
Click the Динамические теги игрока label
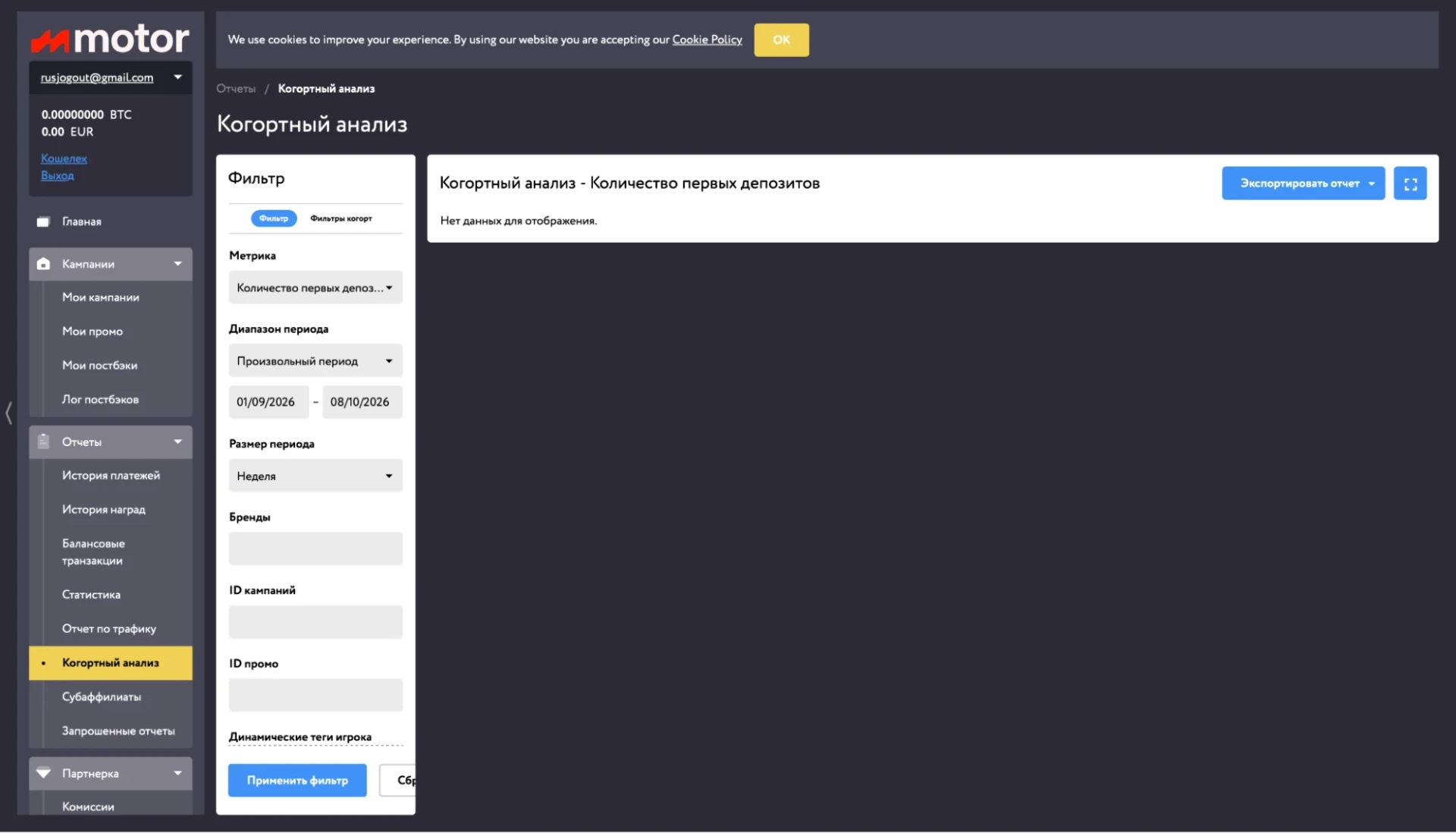point(300,737)
